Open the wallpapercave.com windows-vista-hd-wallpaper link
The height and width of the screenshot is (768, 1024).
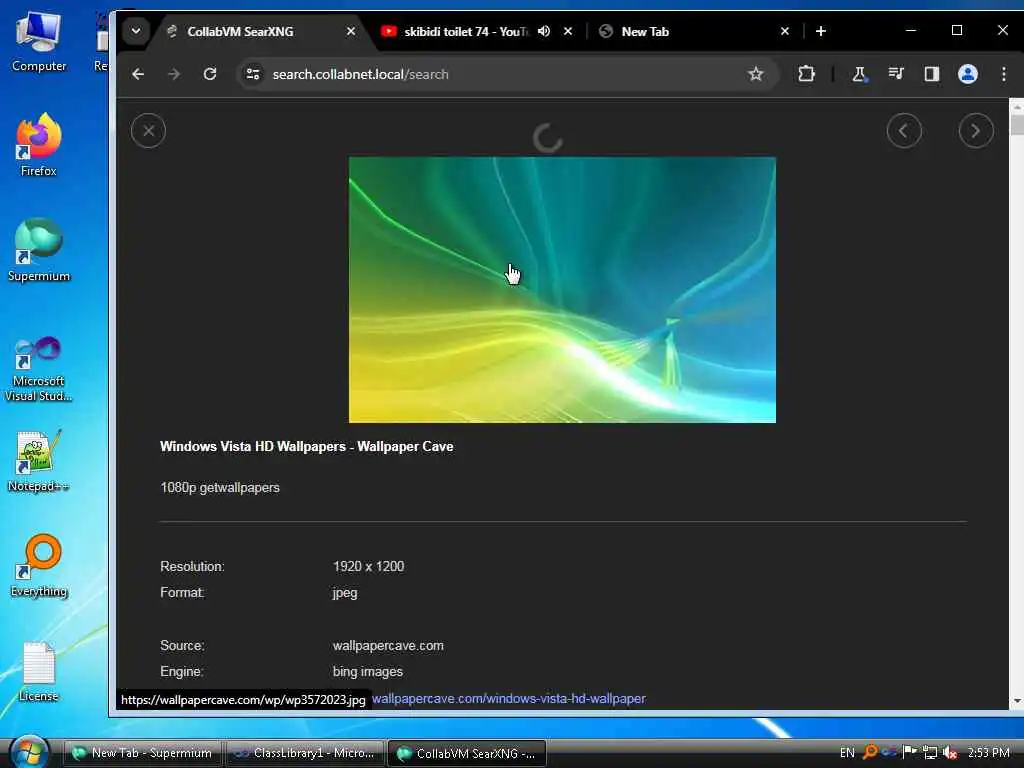tap(509, 698)
